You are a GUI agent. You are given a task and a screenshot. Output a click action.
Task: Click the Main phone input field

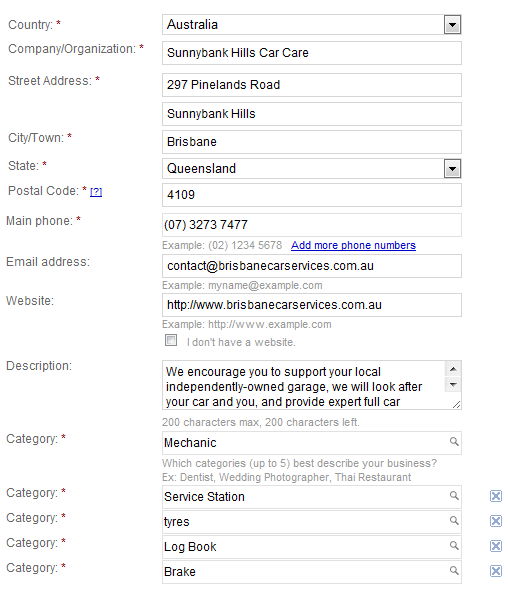tap(312, 225)
